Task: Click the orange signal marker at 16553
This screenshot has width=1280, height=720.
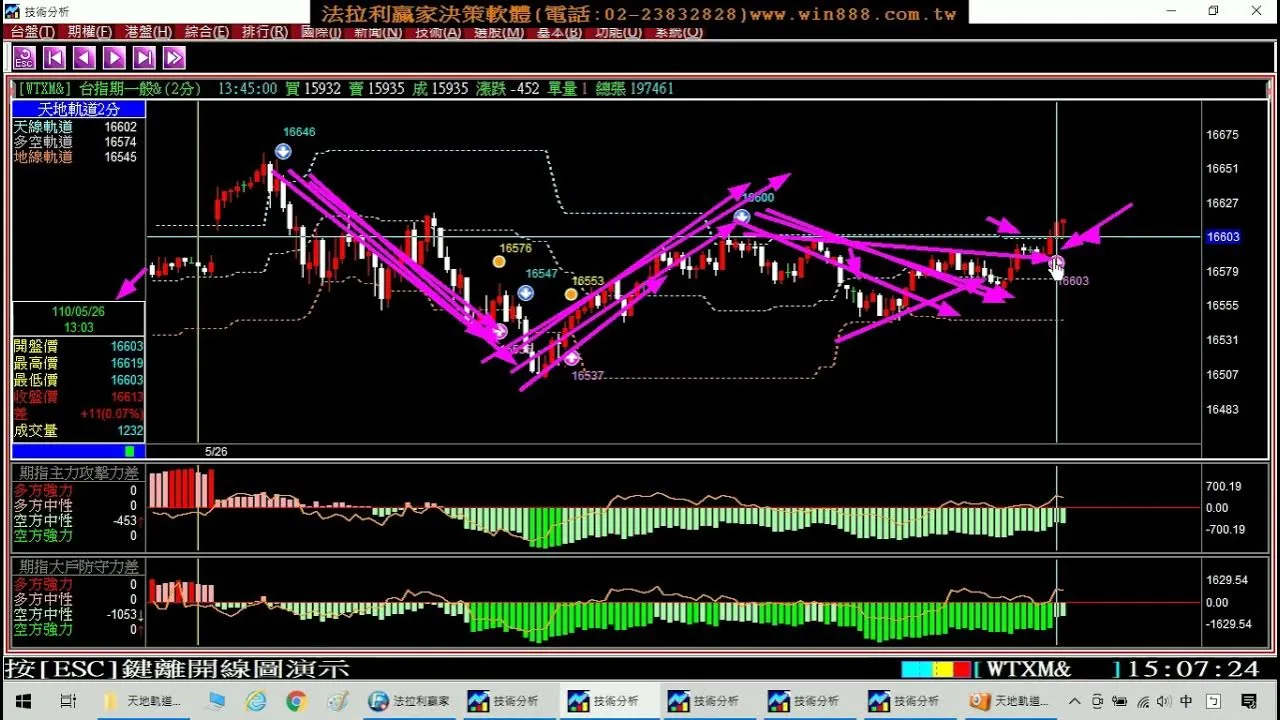Action: pyautogui.click(x=571, y=294)
